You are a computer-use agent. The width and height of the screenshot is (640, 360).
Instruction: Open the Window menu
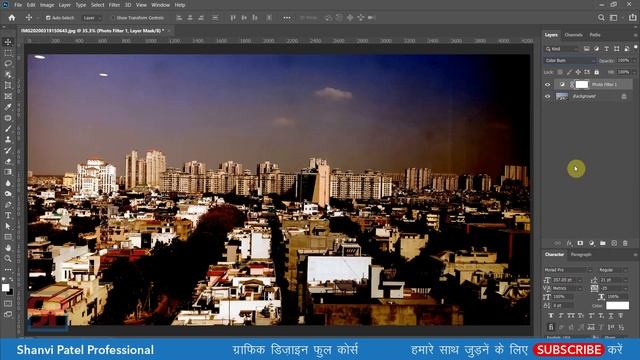tap(160, 5)
